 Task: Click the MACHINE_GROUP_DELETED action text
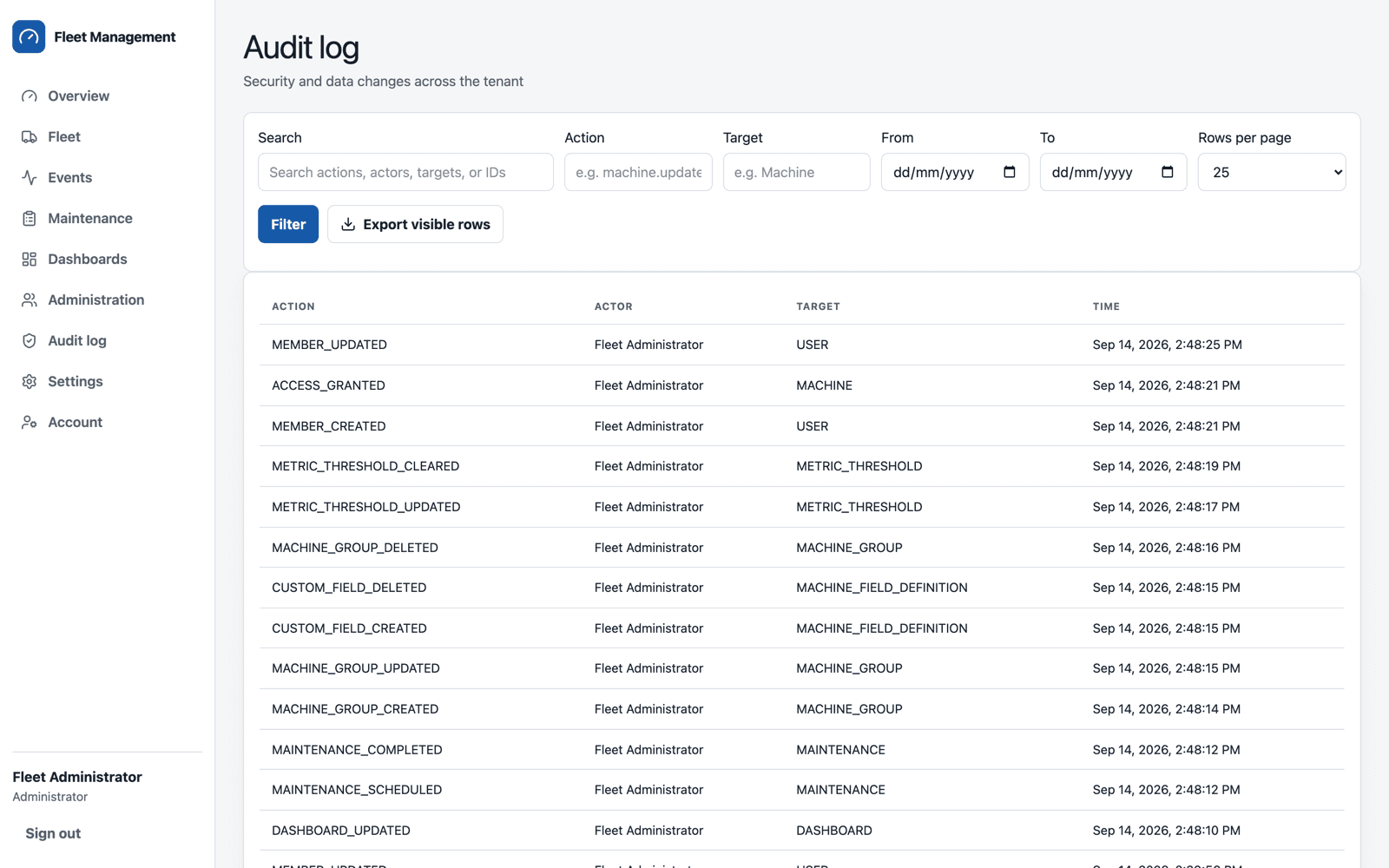point(355,548)
